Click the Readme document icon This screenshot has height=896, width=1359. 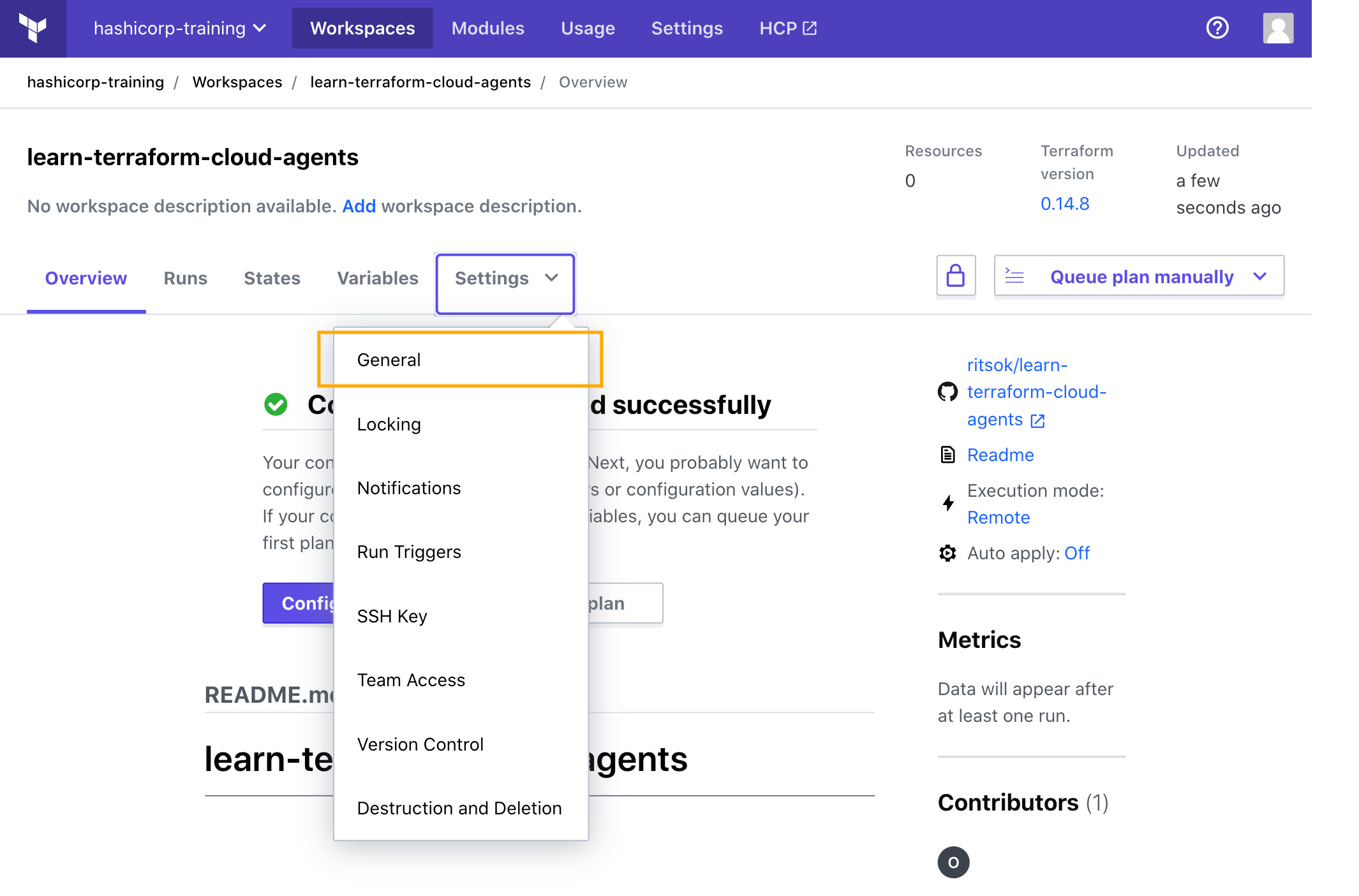point(947,455)
